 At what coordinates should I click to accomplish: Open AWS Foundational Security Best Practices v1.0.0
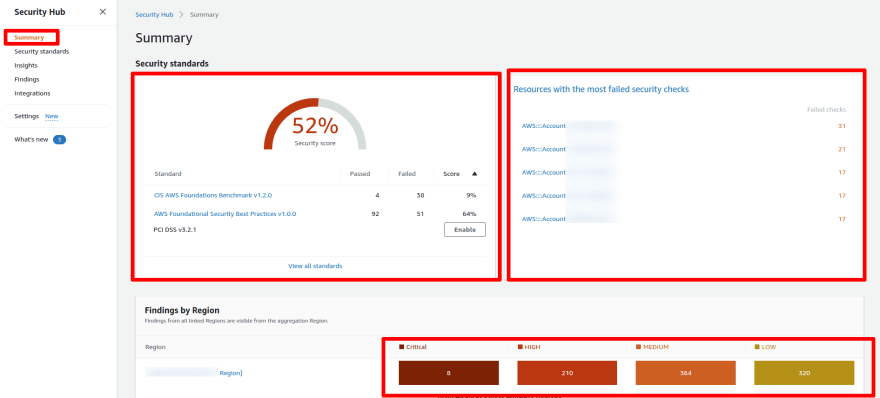coord(225,214)
